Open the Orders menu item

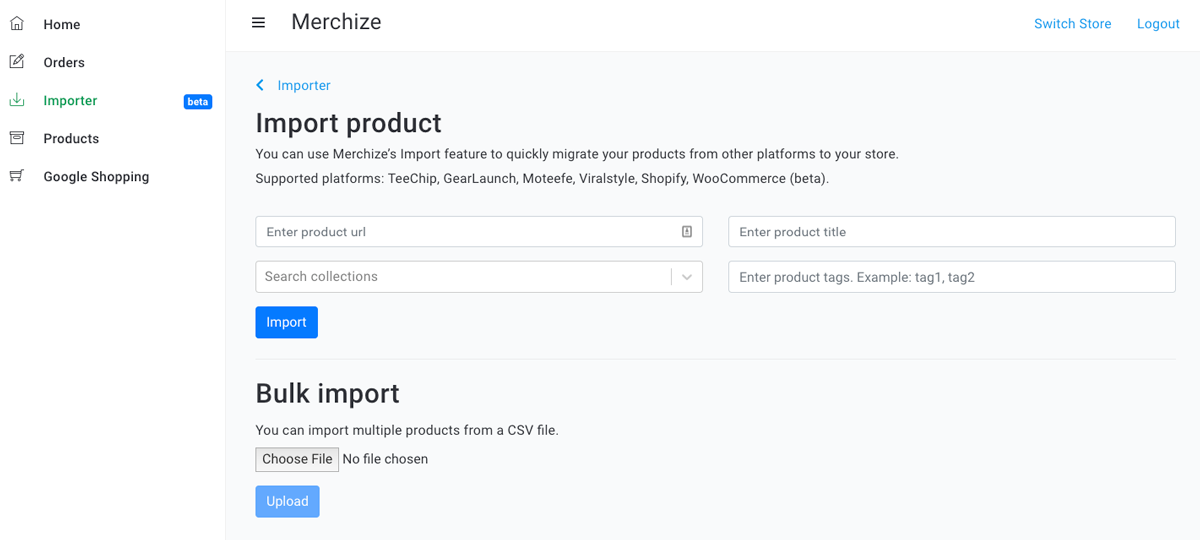tap(64, 62)
